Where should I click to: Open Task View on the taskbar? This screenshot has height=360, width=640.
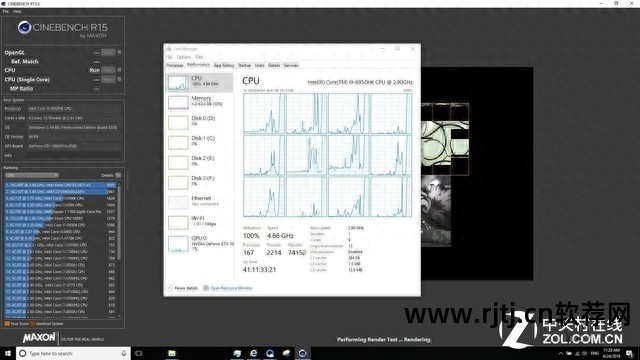(x=138, y=353)
